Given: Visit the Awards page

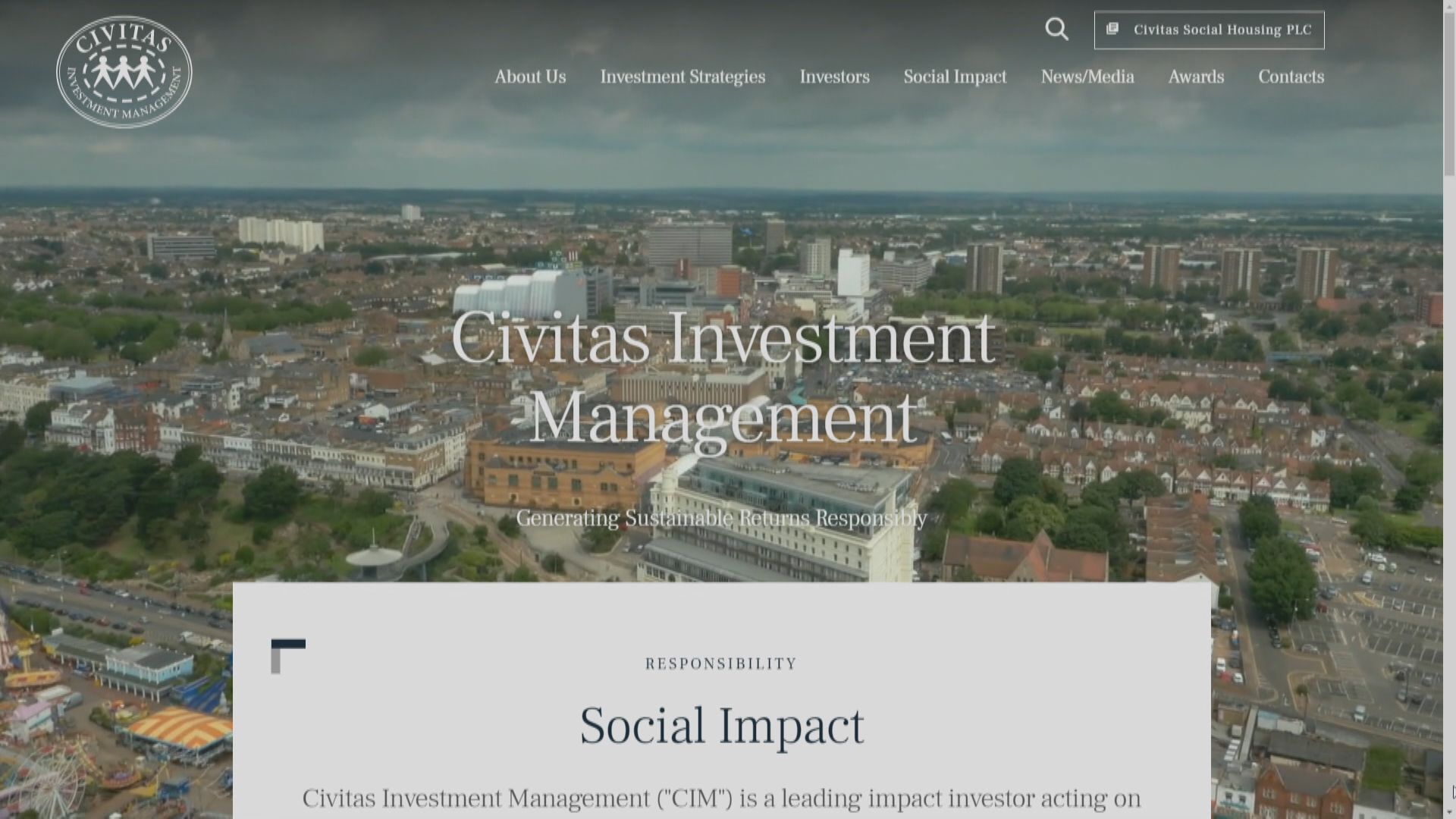Looking at the screenshot, I should pos(1196,77).
